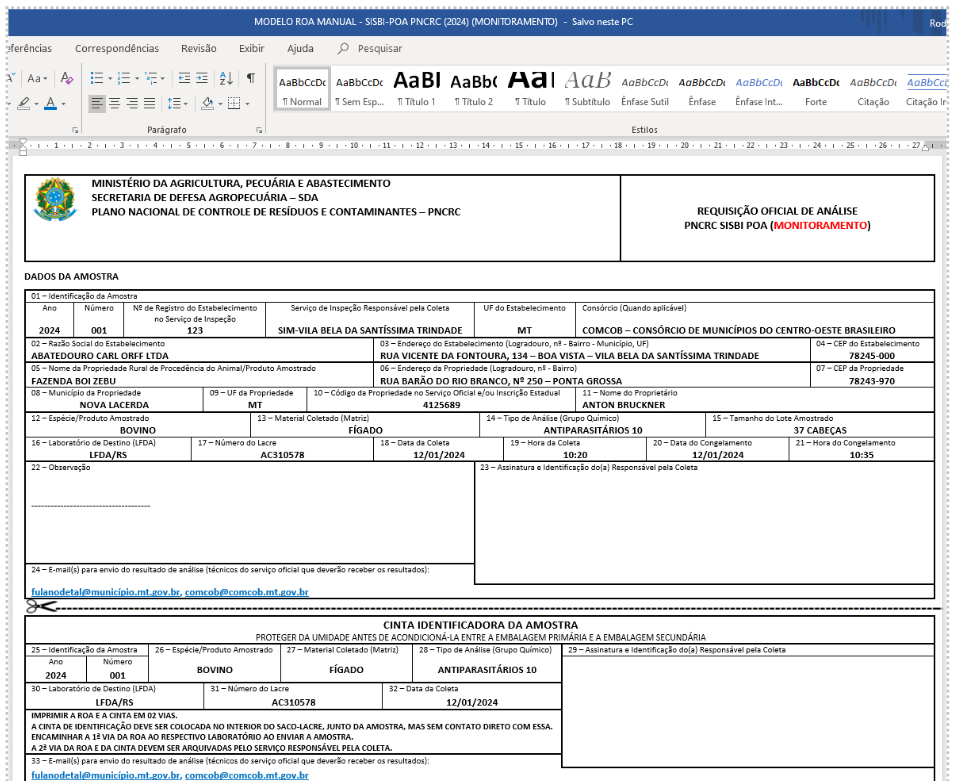Increase the paragraph indent
The height and width of the screenshot is (781, 953).
click(x=202, y=78)
